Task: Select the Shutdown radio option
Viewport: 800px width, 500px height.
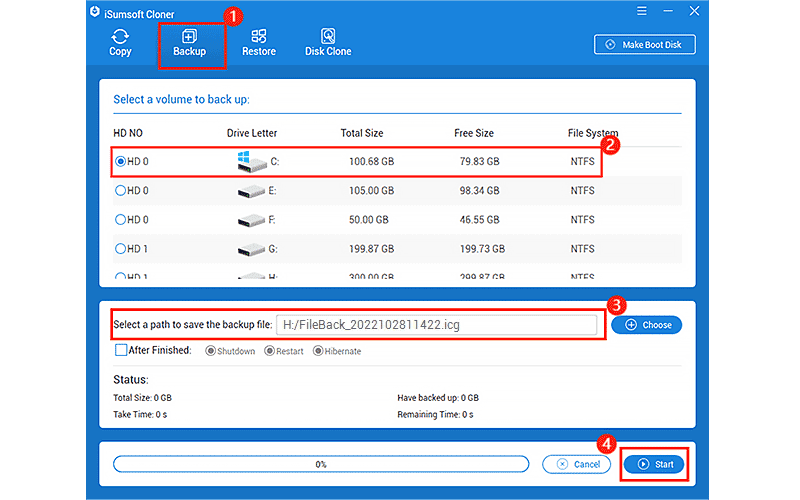Action: (x=210, y=351)
